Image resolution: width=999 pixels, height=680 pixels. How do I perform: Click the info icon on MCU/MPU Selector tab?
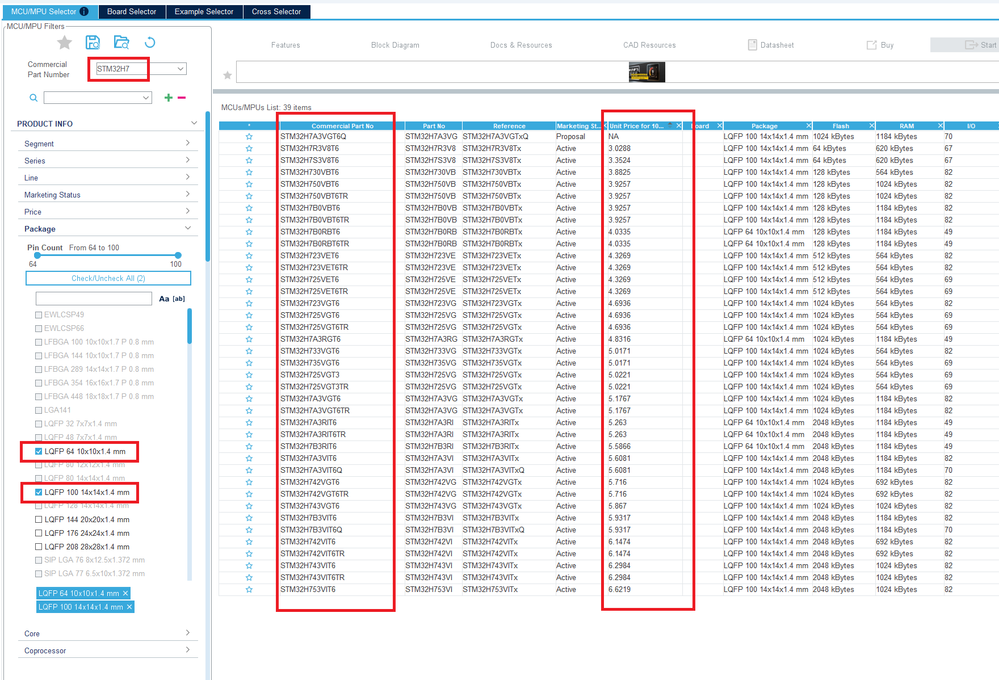[83, 11]
